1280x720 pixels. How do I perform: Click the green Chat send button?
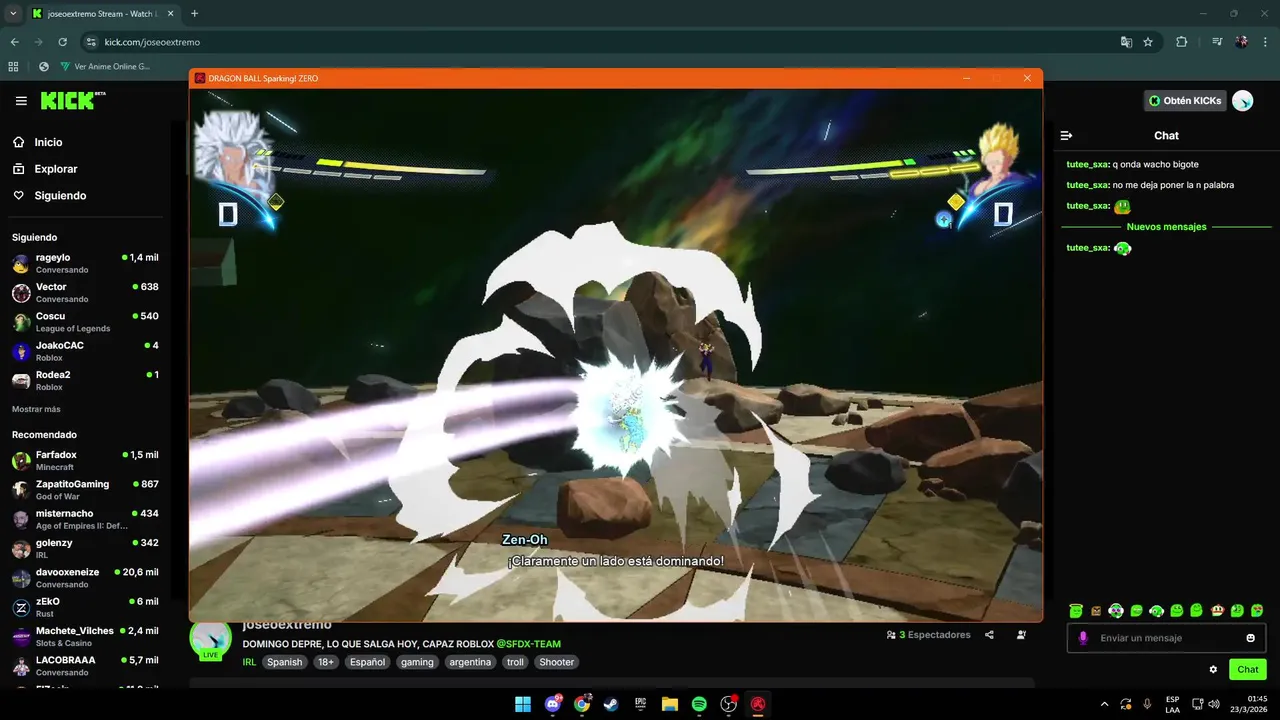[1247, 670]
